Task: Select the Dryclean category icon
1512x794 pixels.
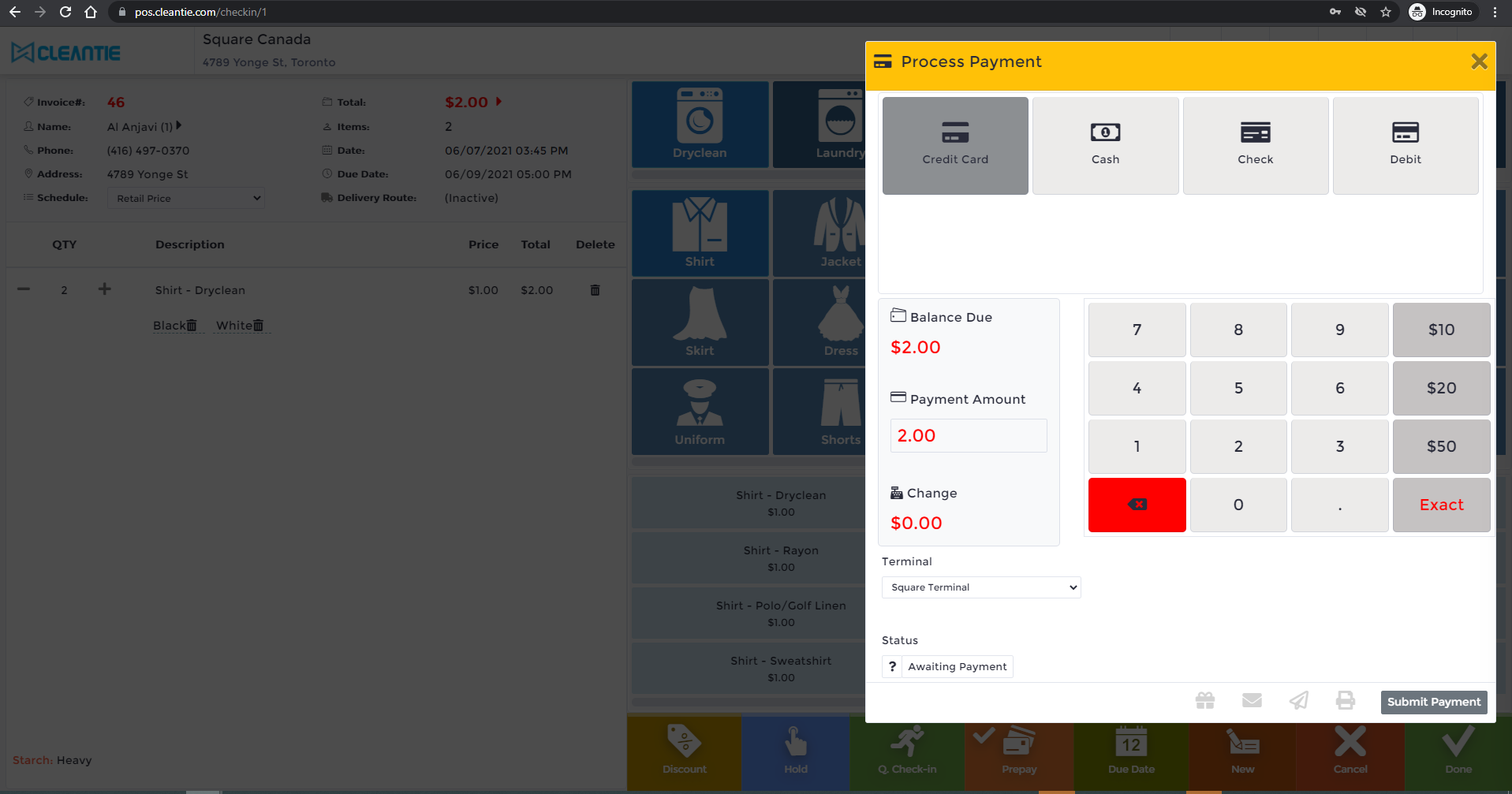Action: click(700, 124)
